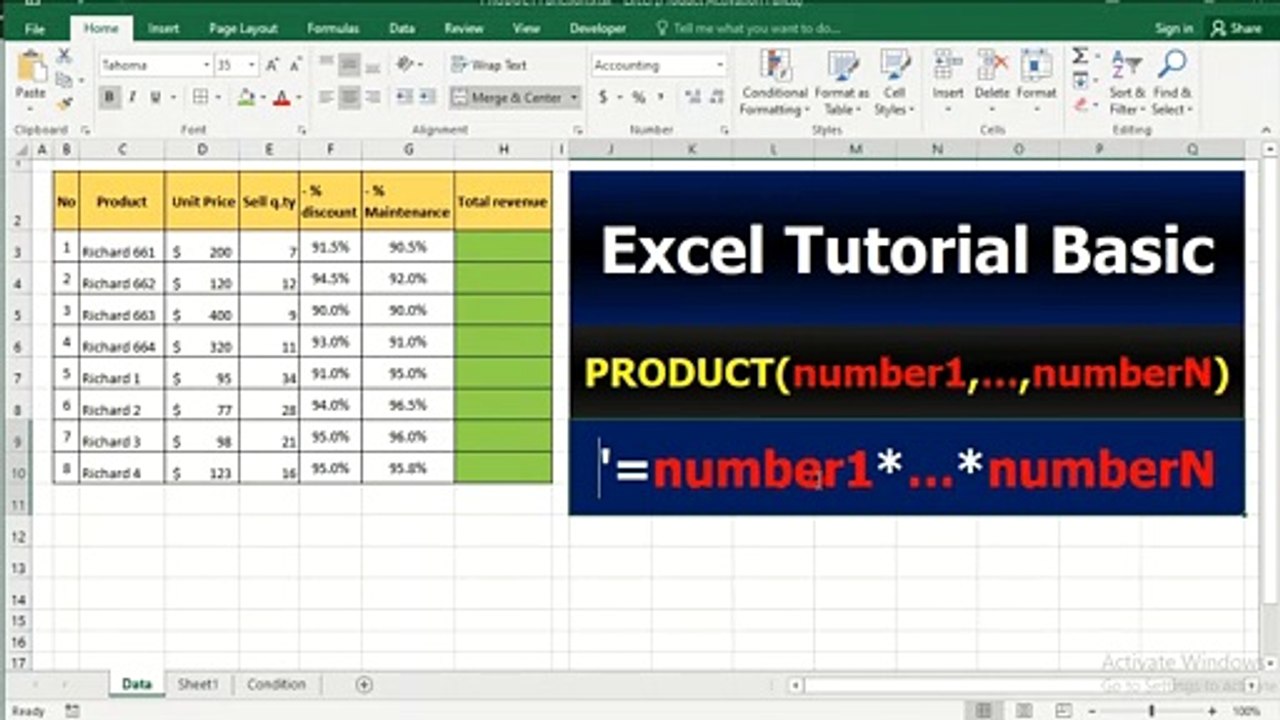Apply the Fill Color bucket
Screen dimensions: 1280x720
click(246, 97)
